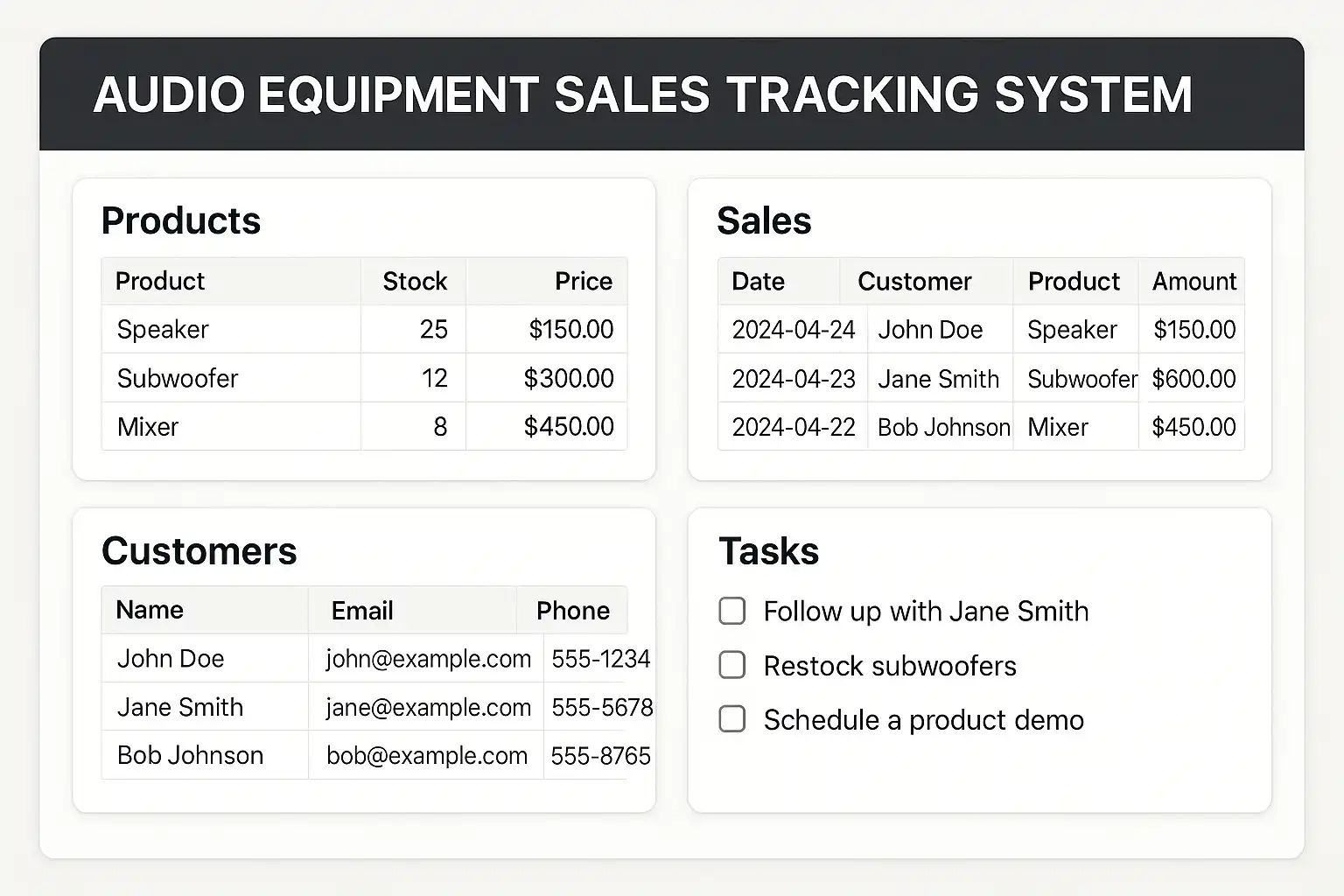This screenshot has height=896, width=1344.
Task: Click the Mixer price of $450.00 in Products
Action: (x=569, y=426)
